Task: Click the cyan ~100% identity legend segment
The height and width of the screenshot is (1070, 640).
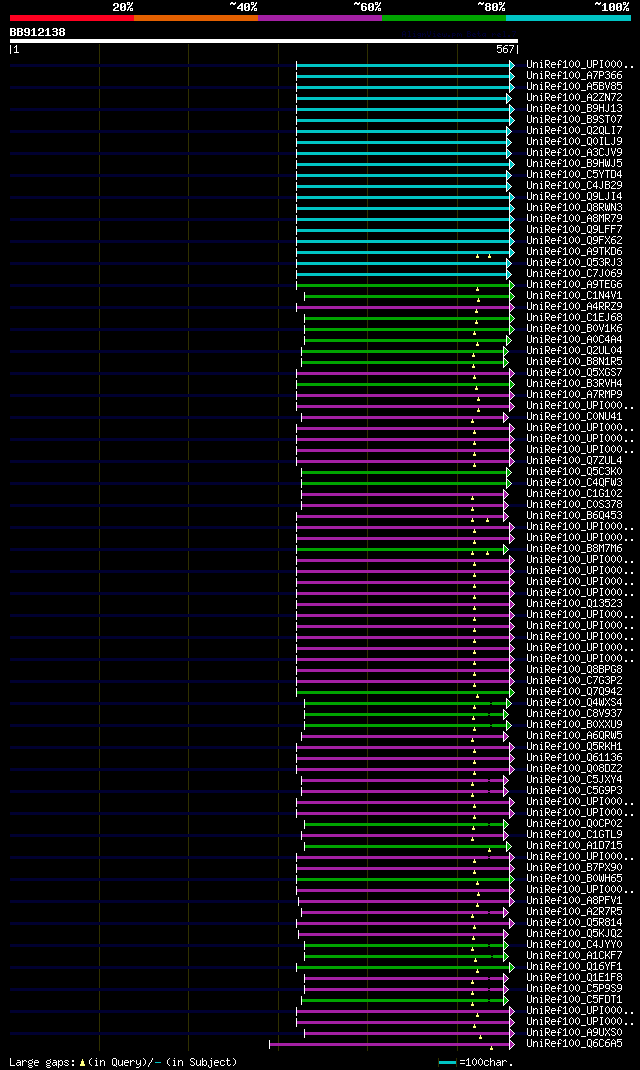Action: click(568, 18)
